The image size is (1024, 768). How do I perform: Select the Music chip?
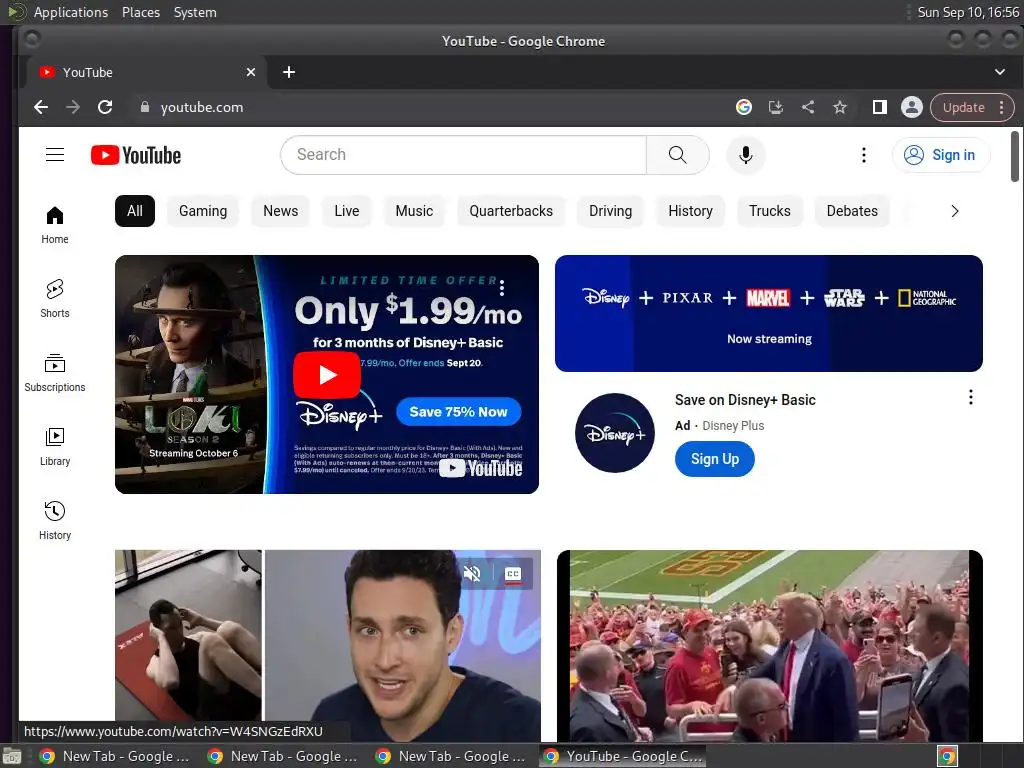point(414,211)
